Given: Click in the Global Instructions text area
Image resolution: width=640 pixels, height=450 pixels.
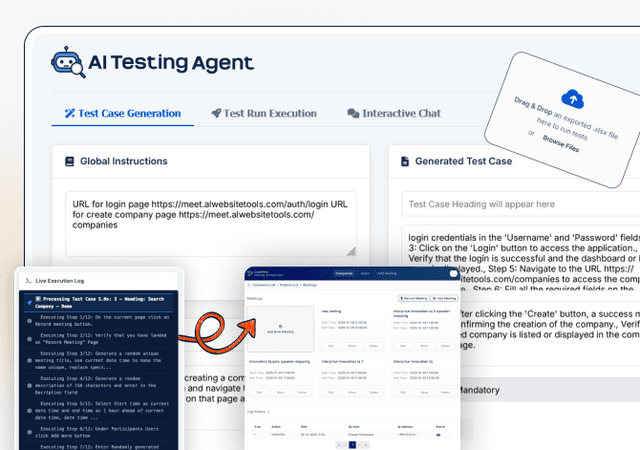Looking at the screenshot, I should [211, 224].
